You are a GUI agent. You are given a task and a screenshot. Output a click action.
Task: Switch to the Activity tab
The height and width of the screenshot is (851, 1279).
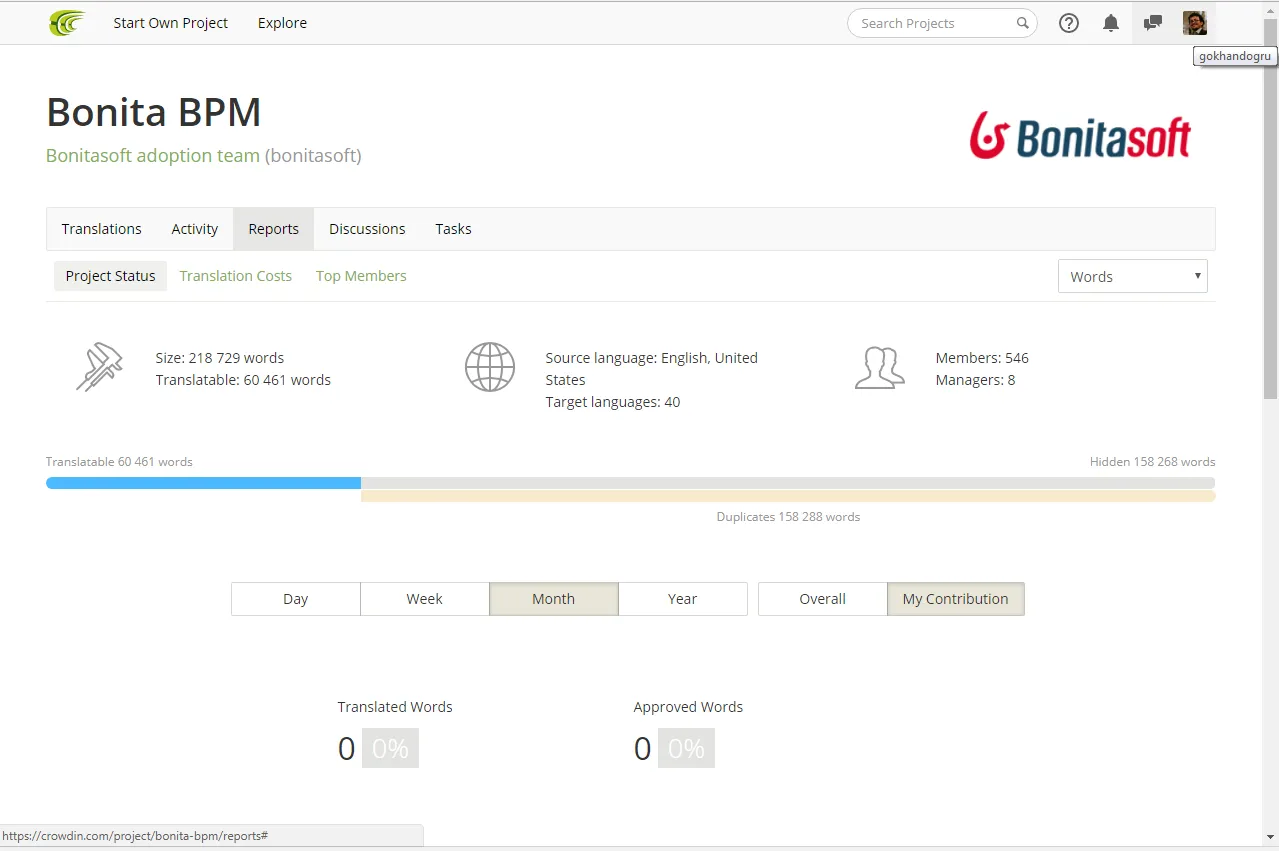195,229
